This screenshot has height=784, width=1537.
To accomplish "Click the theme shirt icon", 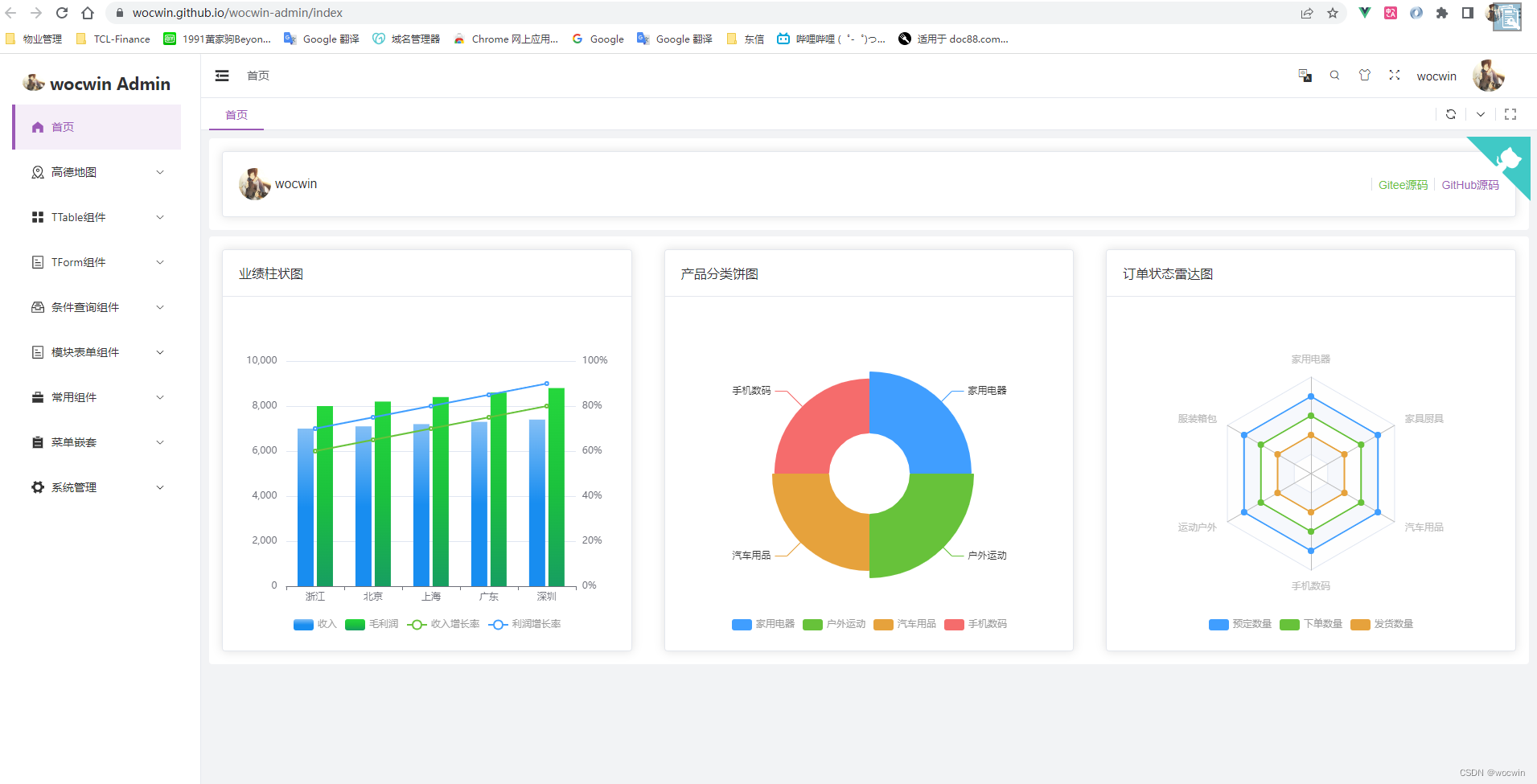I will (1365, 75).
